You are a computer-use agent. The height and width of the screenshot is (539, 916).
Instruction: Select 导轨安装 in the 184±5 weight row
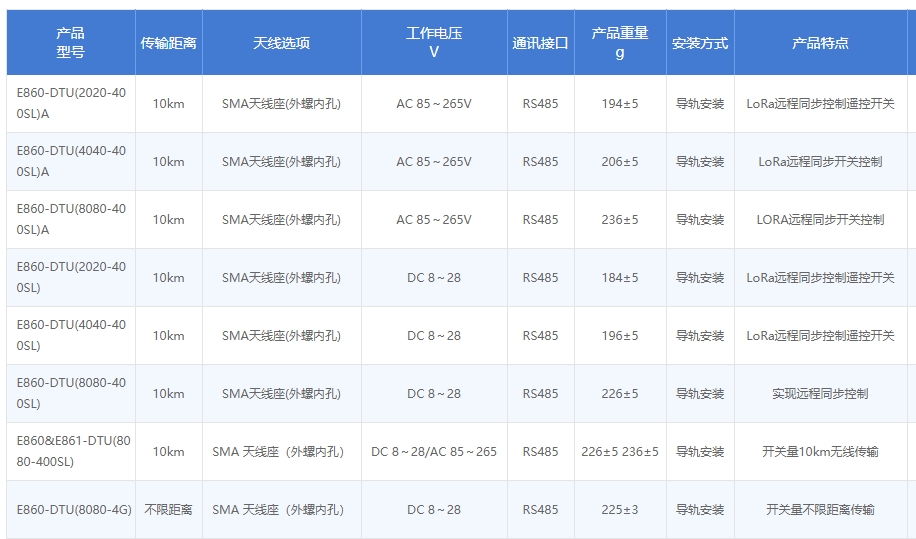(700, 277)
